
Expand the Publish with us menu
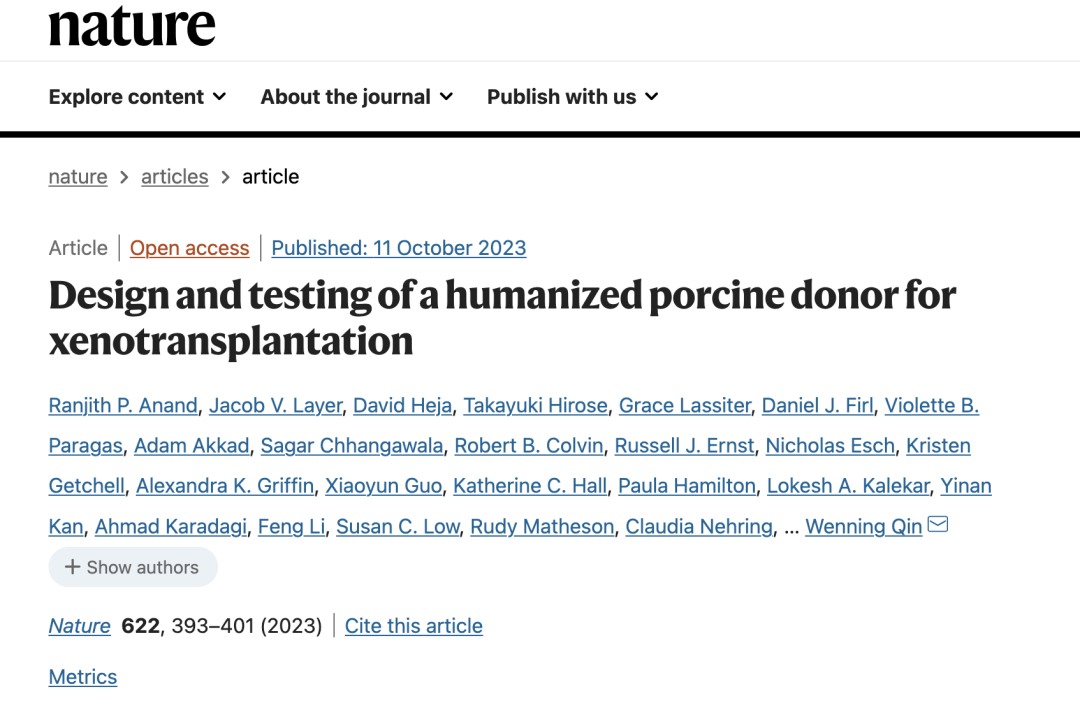(x=573, y=97)
